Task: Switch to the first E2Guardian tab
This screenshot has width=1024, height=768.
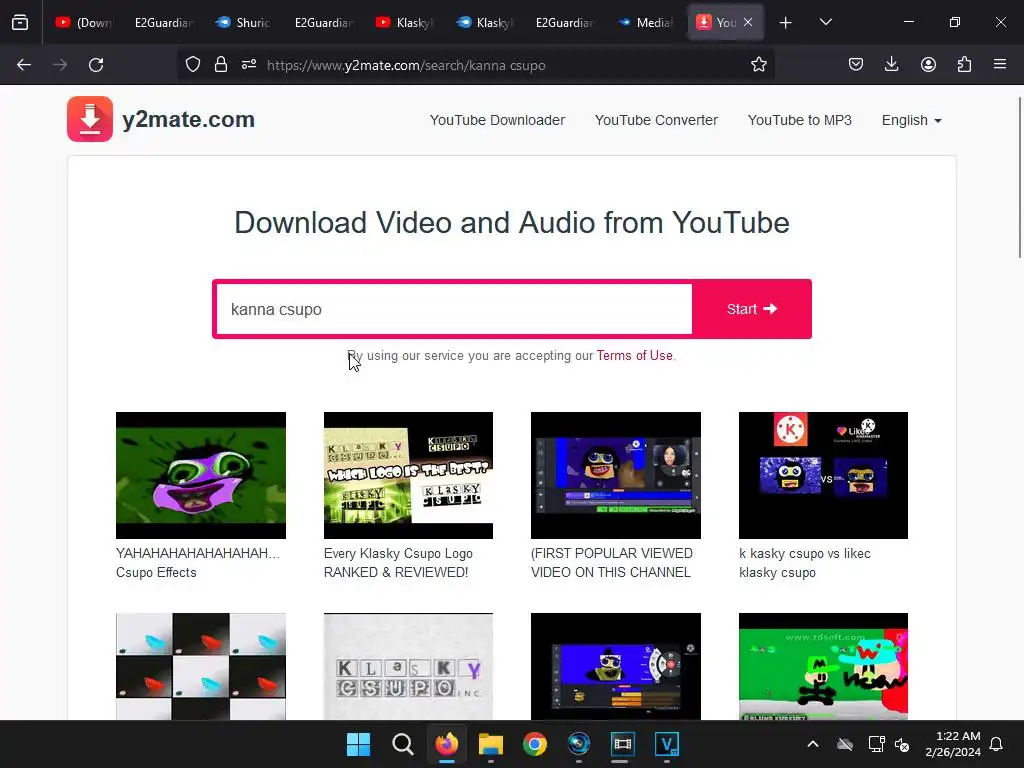Action: 163,23
